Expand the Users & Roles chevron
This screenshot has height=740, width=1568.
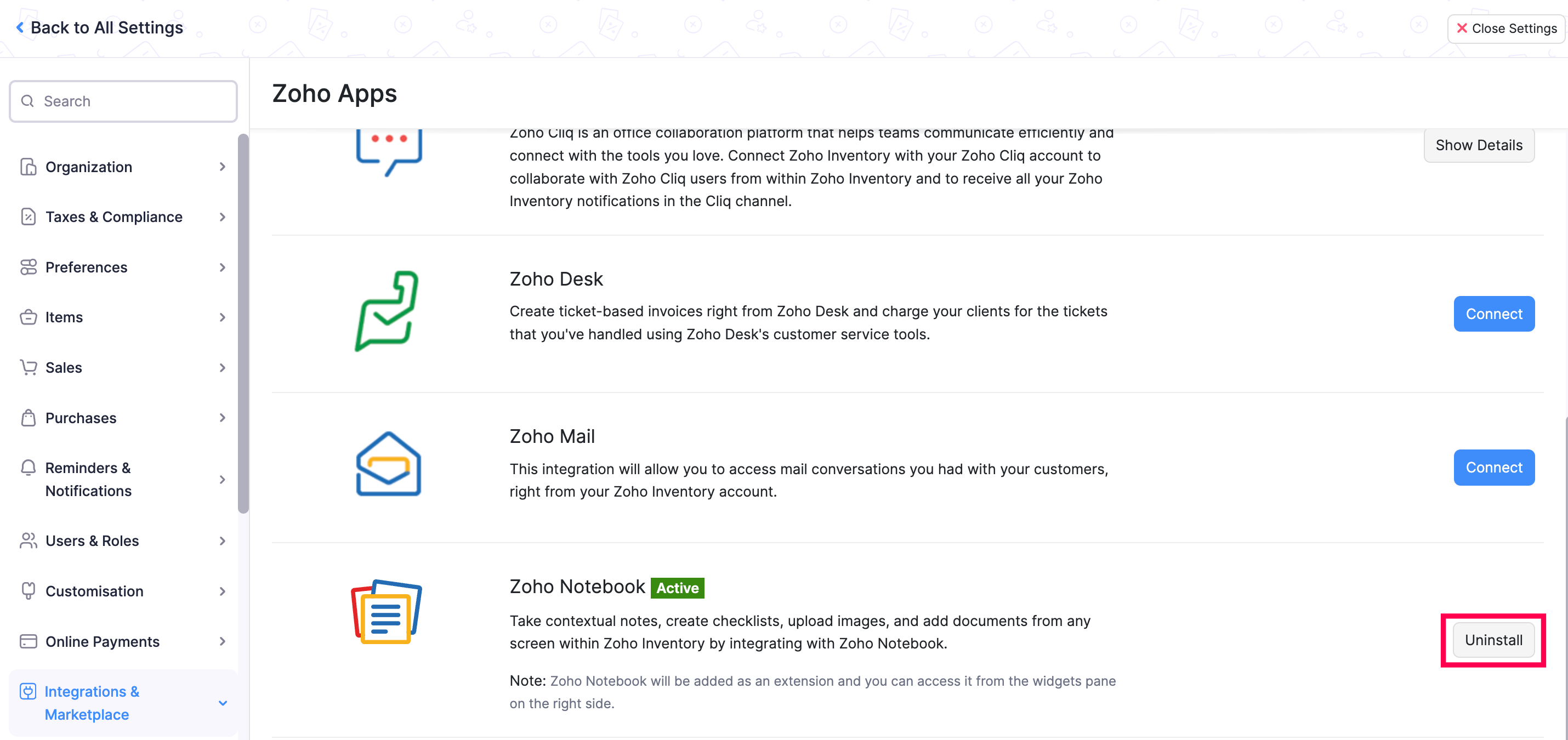(x=222, y=540)
